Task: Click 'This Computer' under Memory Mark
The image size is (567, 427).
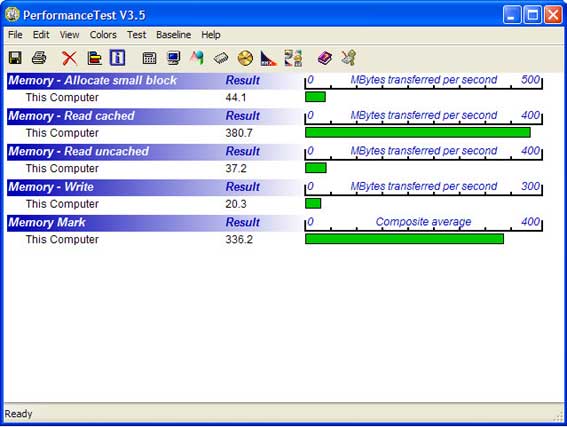Action: click(x=62, y=239)
